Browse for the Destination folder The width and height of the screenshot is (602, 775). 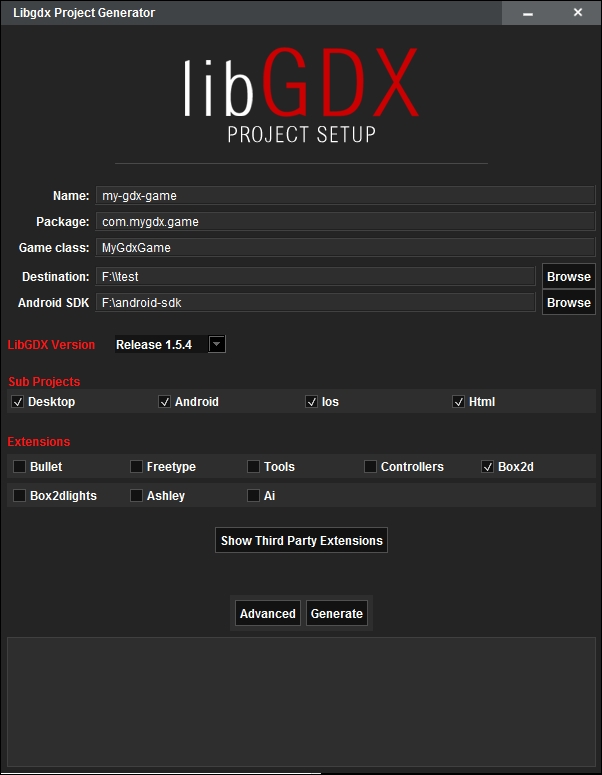point(568,276)
